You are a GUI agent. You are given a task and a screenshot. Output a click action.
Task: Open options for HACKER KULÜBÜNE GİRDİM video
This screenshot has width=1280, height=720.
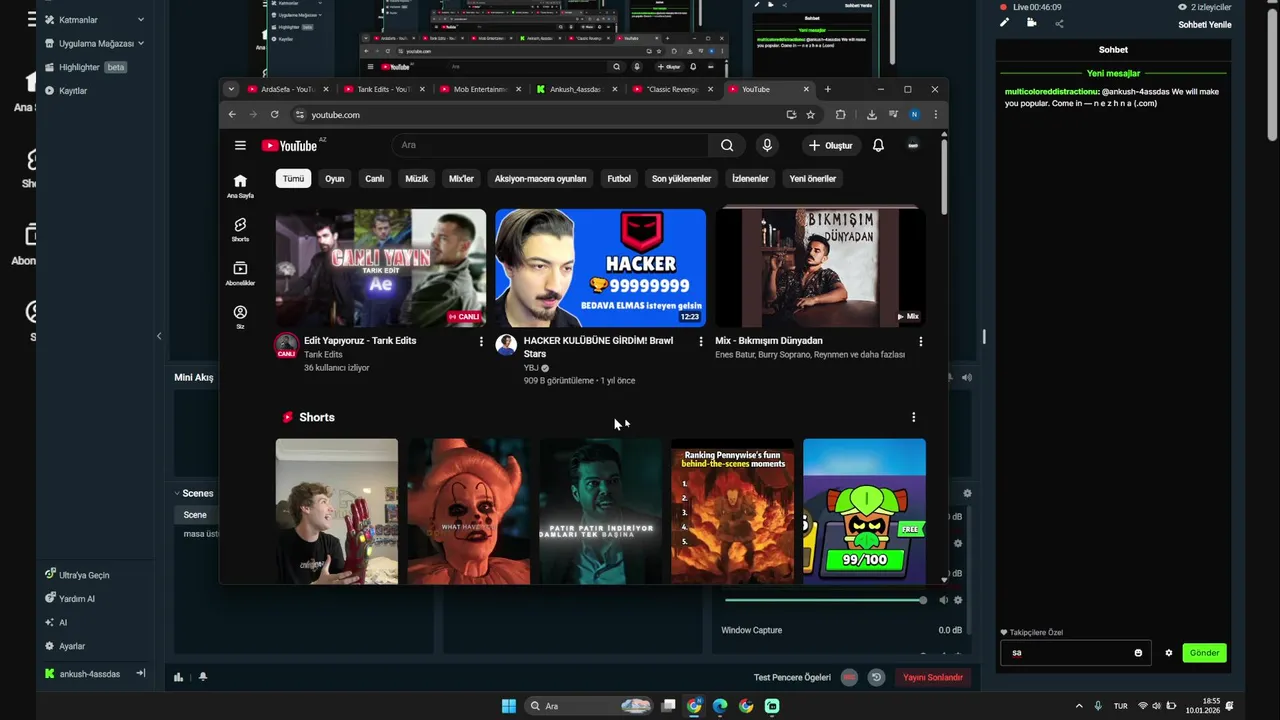click(x=700, y=341)
